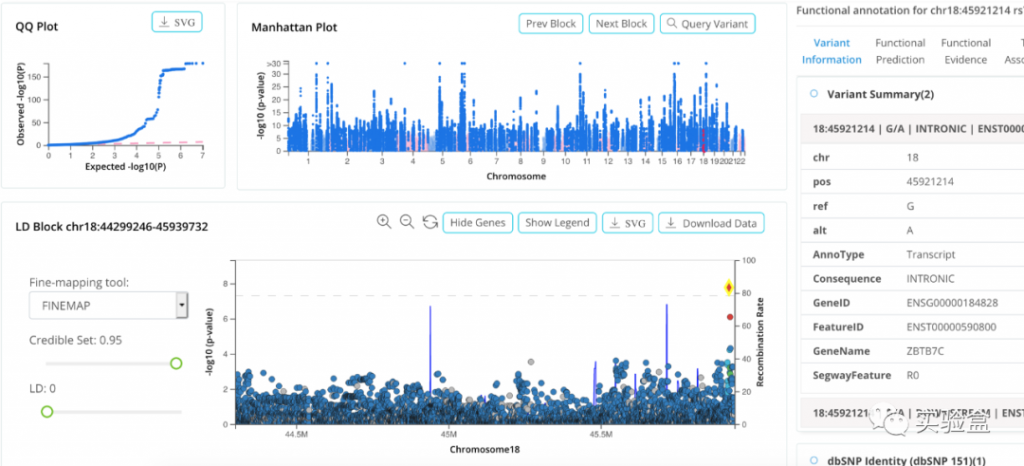This screenshot has height=466, width=1024.
Task: Click download arrow icon in Download Data
Action: coord(671,223)
